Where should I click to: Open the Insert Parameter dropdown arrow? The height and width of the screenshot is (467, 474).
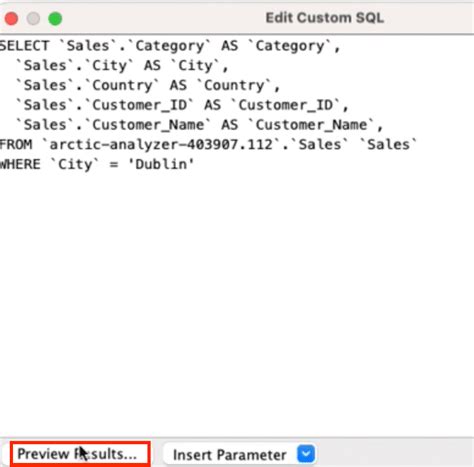[306, 454]
